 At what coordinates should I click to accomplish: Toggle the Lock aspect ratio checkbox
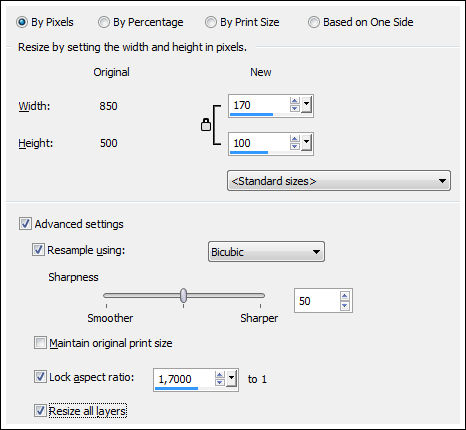[40, 377]
